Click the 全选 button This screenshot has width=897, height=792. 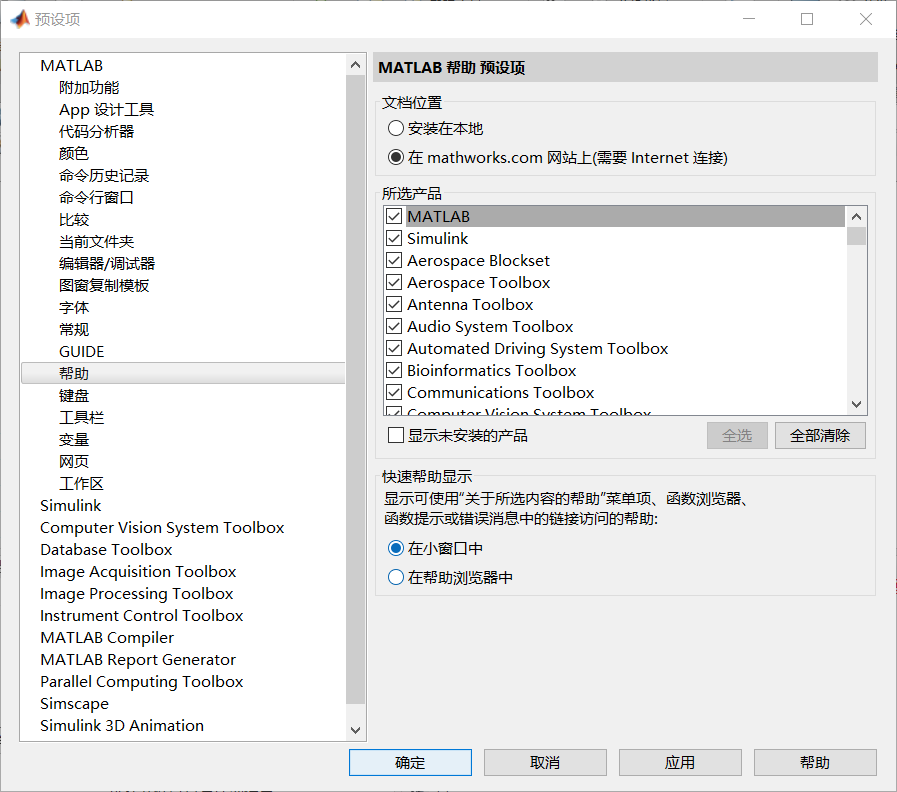point(737,435)
